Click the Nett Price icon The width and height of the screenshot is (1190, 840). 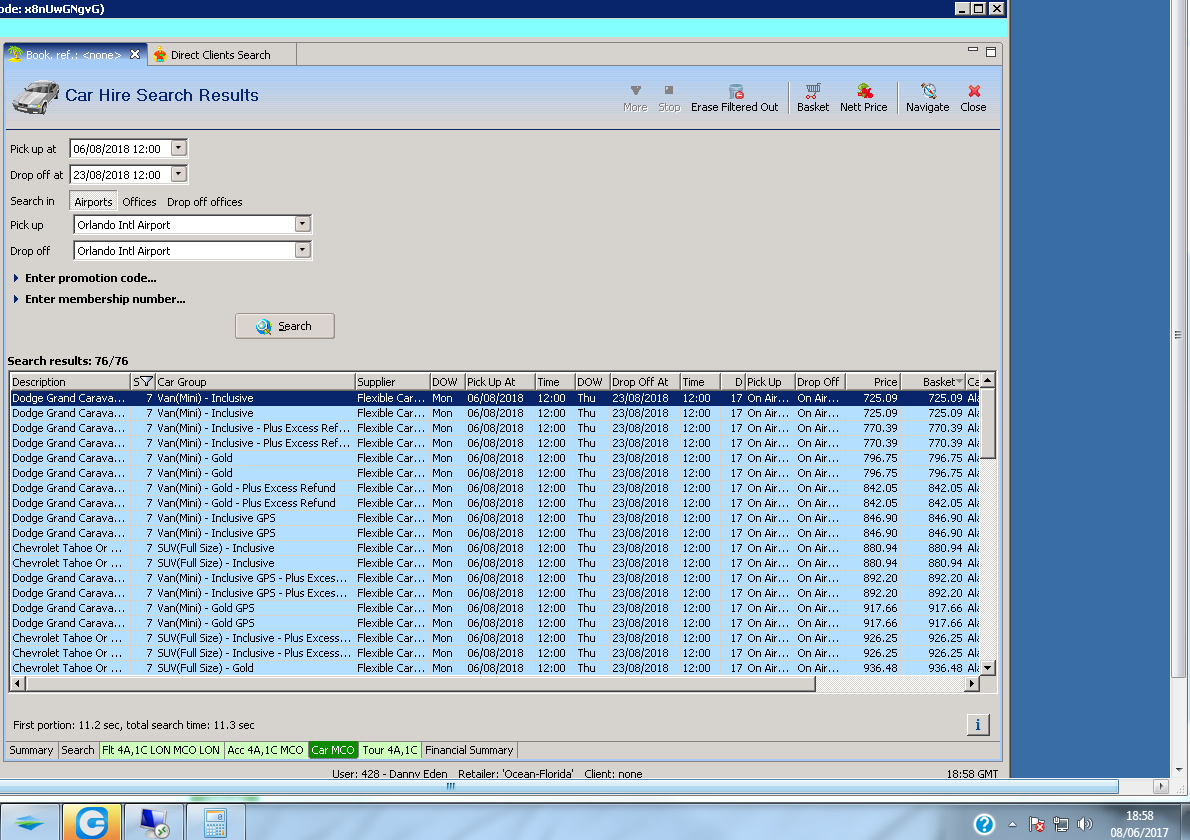pyautogui.click(x=863, y=92)
